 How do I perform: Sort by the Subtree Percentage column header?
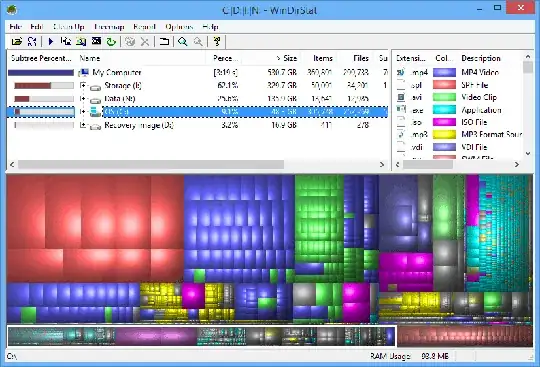(41, 58)
